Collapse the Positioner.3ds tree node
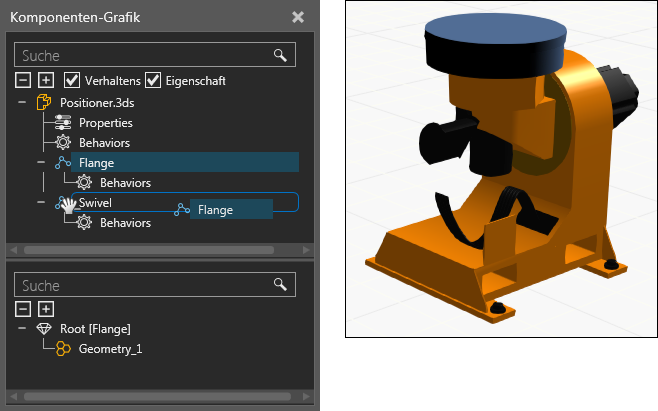The width and height of the screenshot is (658, 411). [22, 102]
